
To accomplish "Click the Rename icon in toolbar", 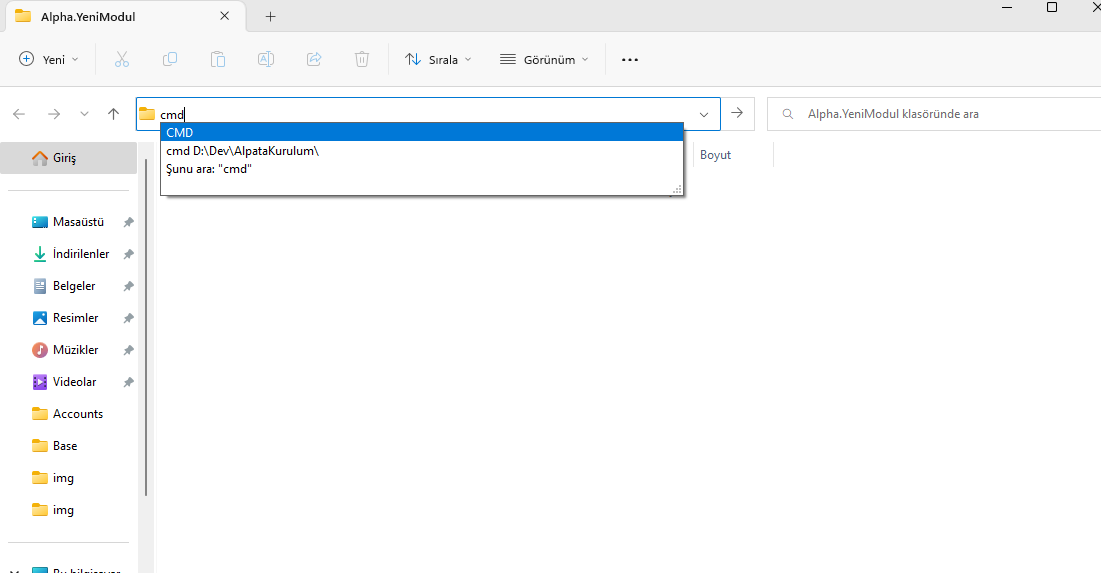I will (266, 59).
